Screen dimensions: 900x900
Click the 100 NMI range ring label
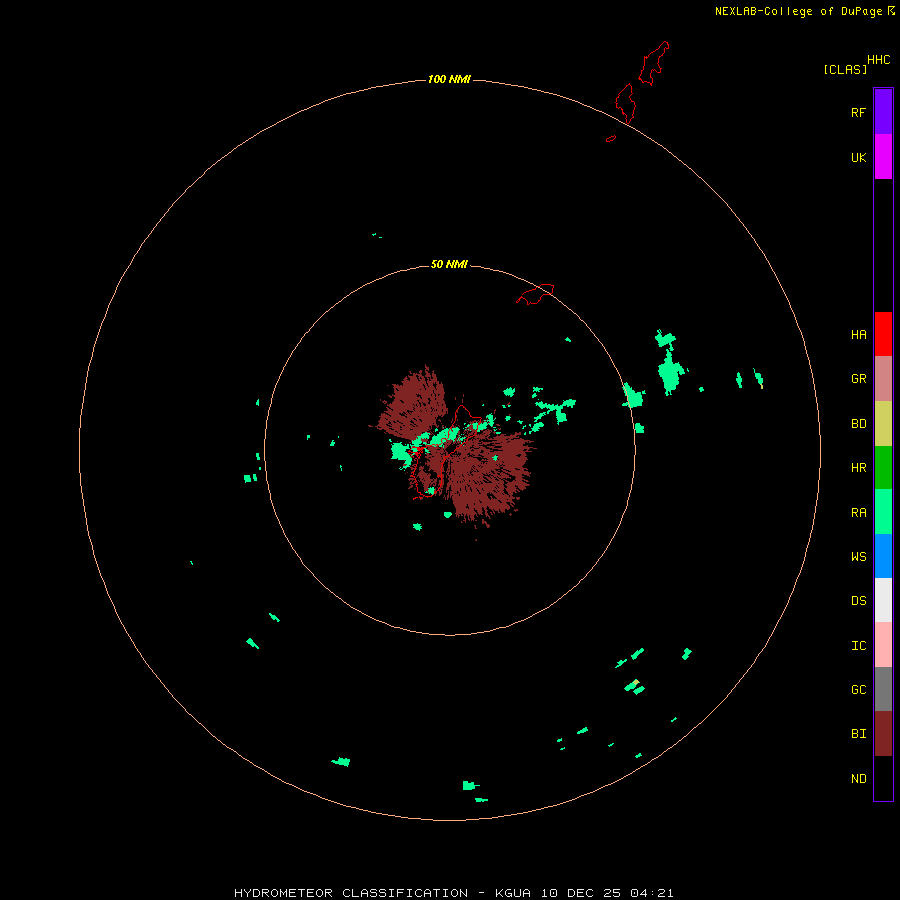pos(449,79)
